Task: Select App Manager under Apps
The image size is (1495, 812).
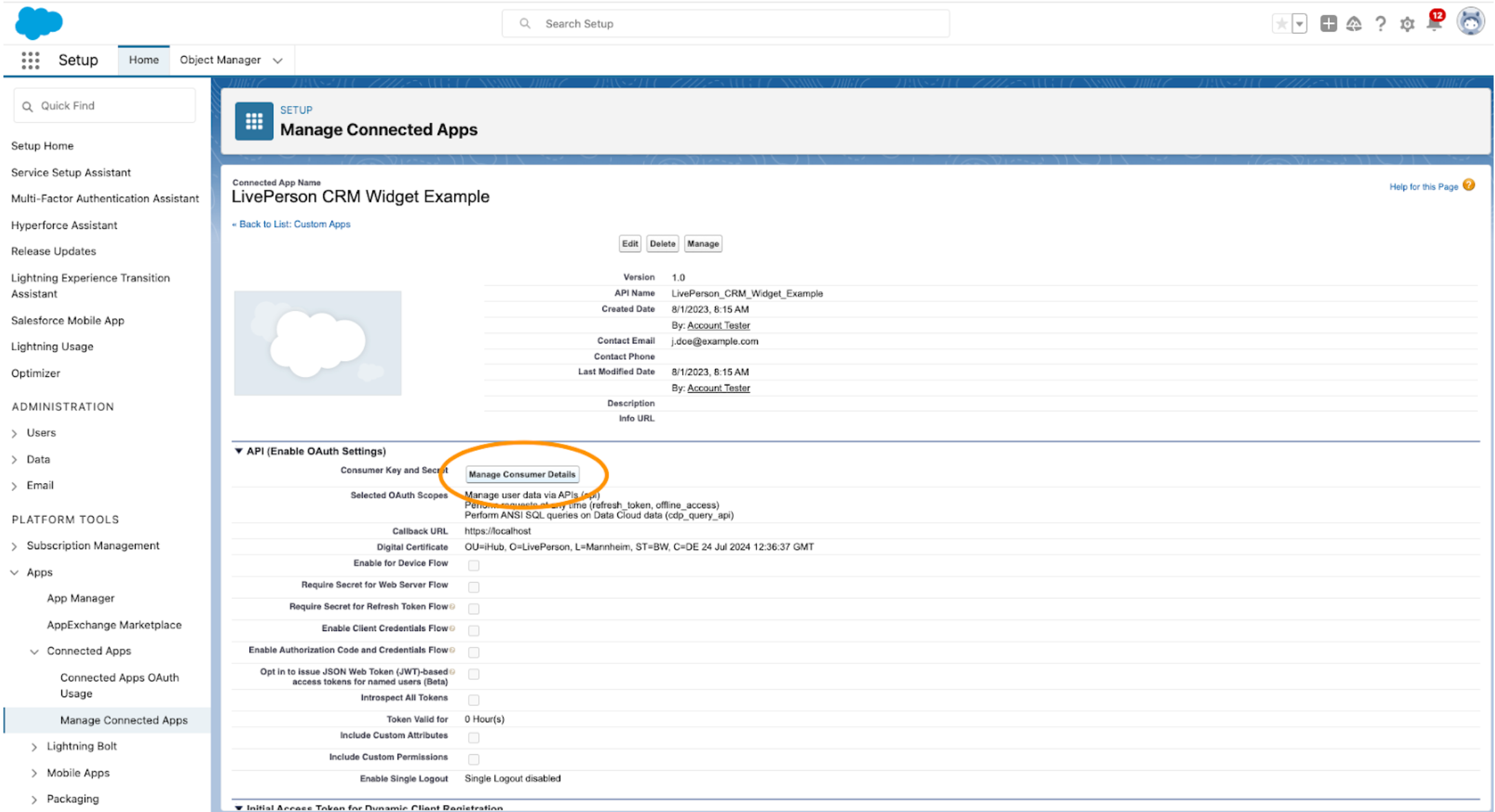Action: 81,599
